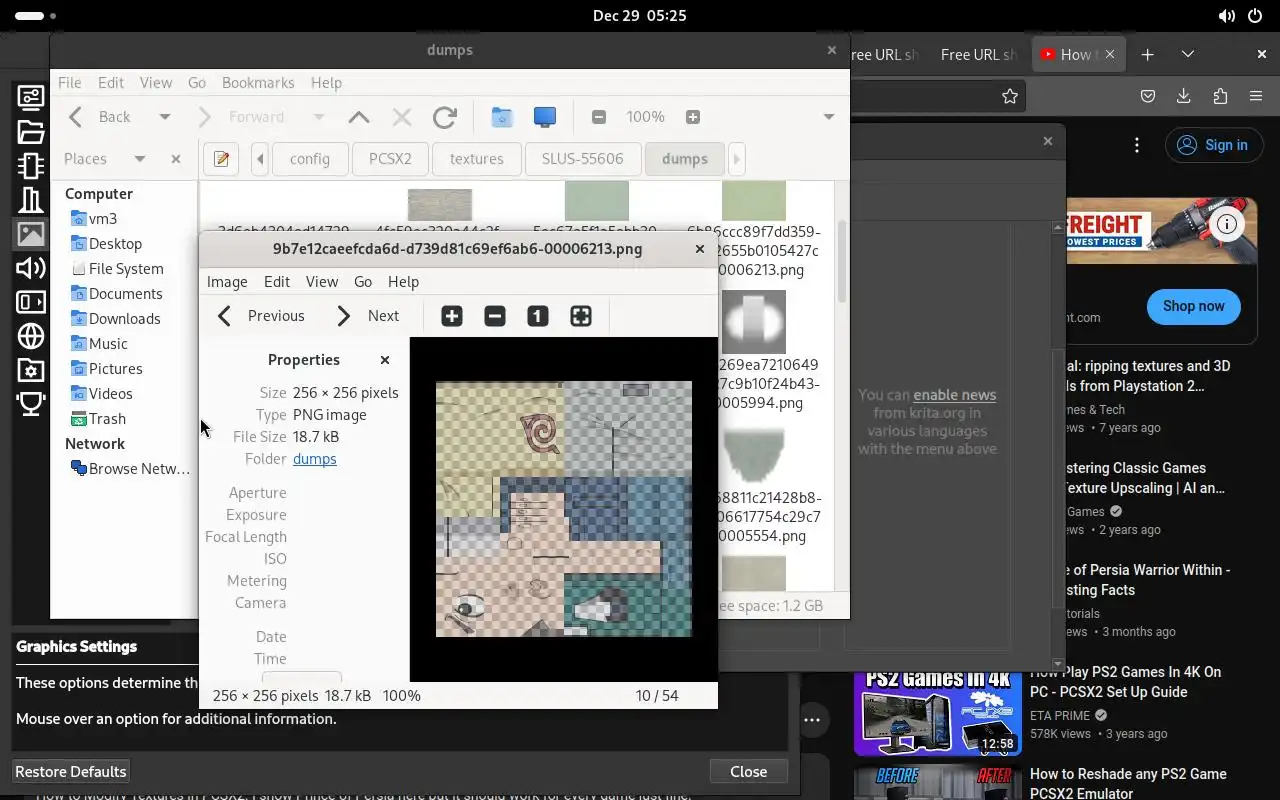Image resolution: width=1280 pixels, height=800 pixels.
Task: Show image at normal size
Action: click(538, 316)
